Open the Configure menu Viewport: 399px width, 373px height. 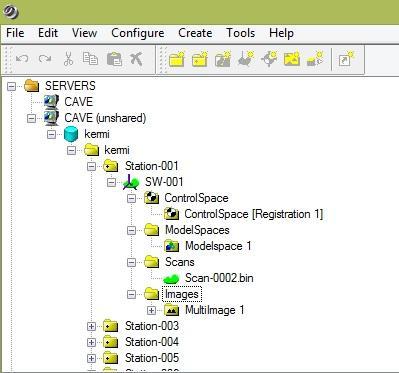[138, 33]
